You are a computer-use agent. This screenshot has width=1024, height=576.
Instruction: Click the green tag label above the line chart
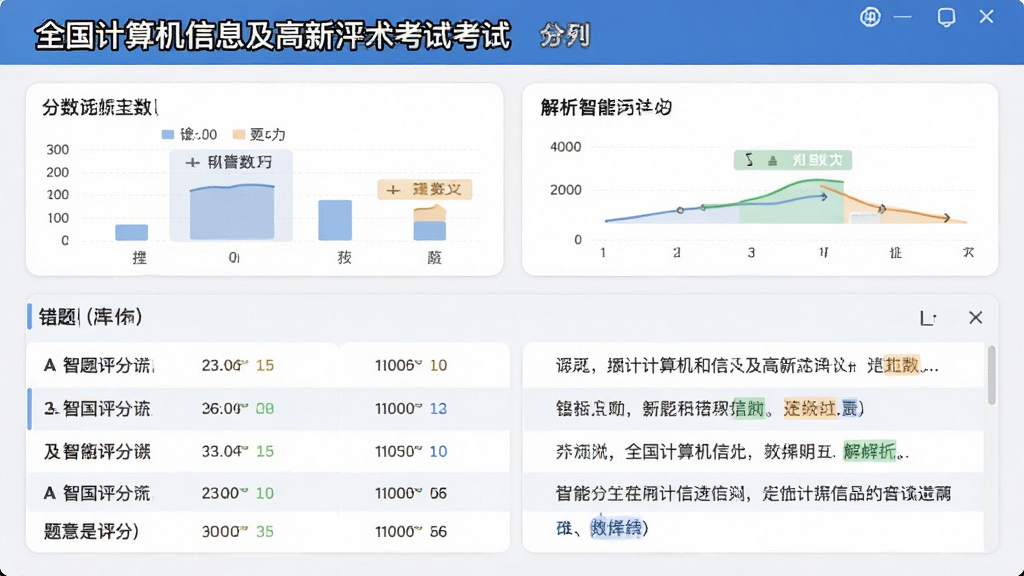click(x=792, y=160)
